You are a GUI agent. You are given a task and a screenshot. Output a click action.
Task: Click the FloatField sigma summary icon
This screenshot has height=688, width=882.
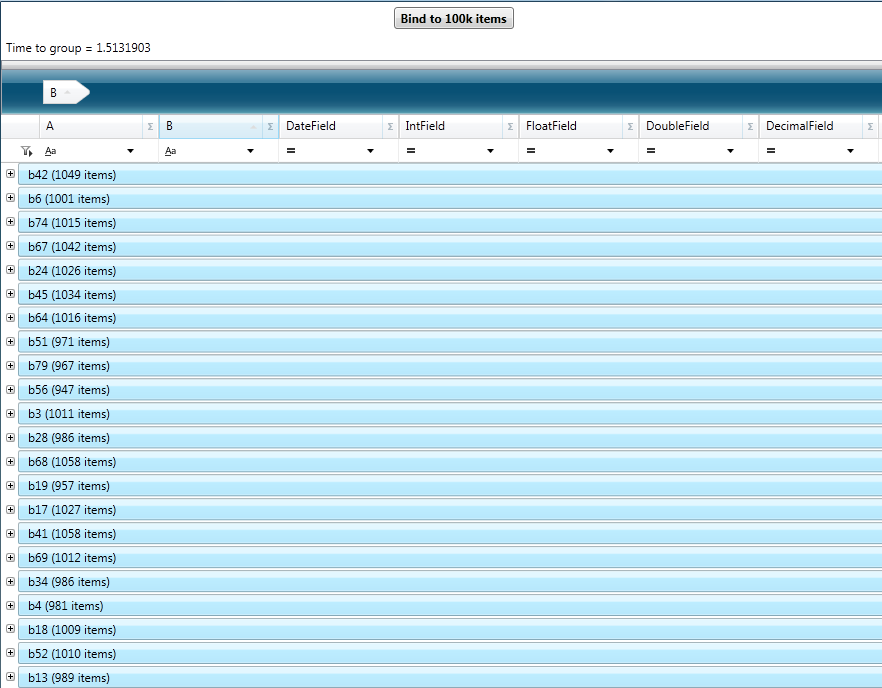click(630, 127)
